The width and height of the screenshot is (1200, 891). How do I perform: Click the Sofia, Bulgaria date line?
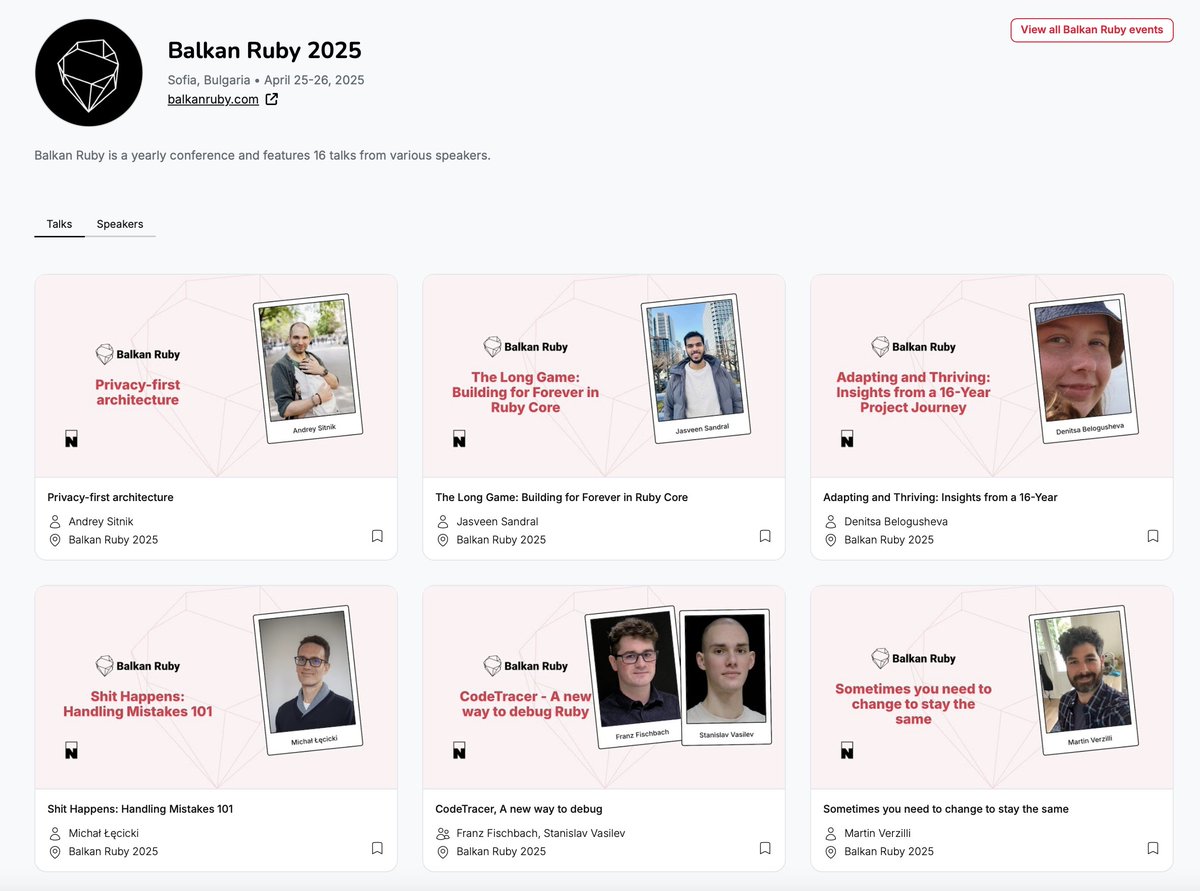266,79
